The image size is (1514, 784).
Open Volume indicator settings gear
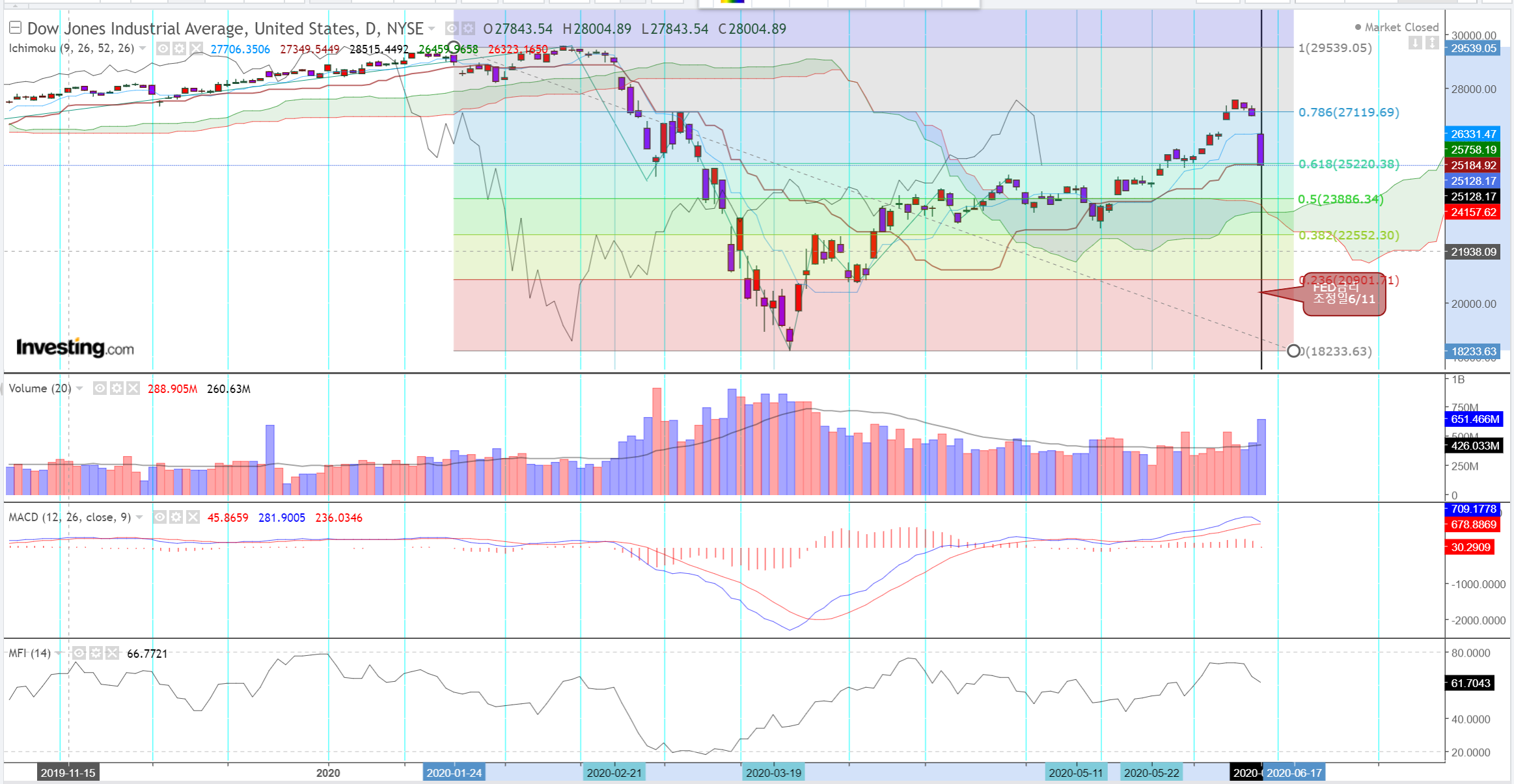click(117, 388)
